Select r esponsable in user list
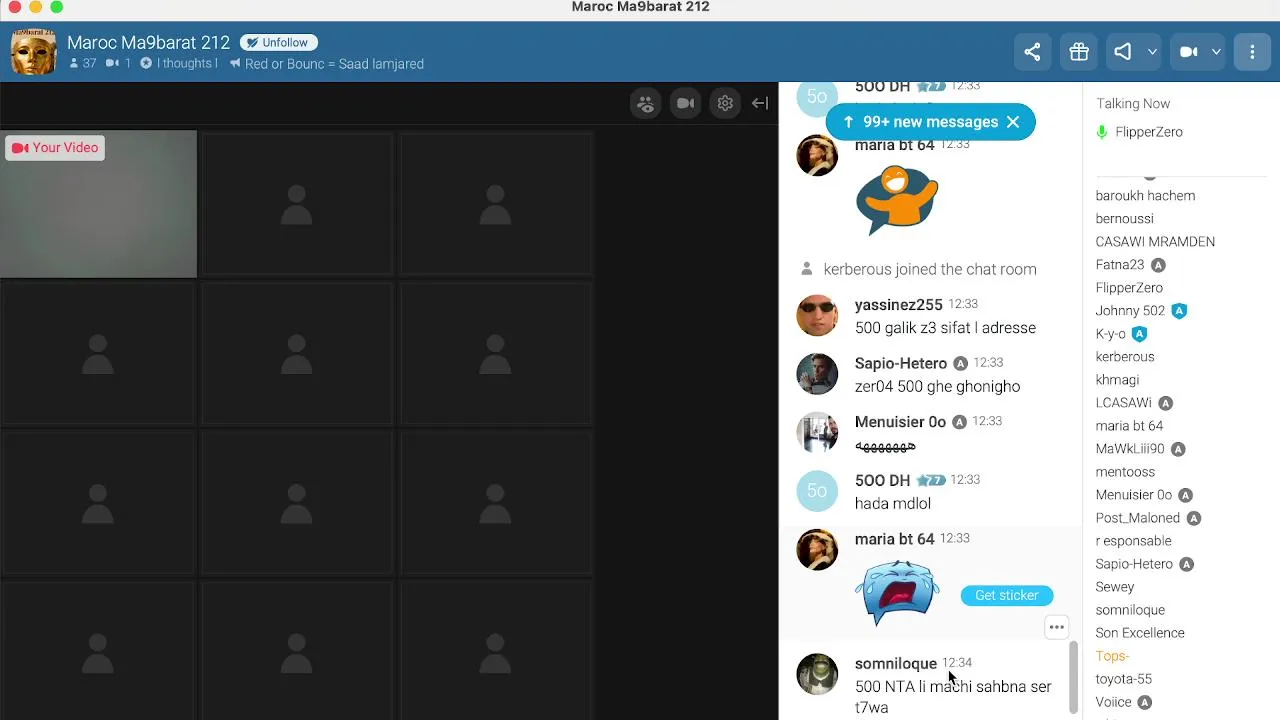This screenshot has height=720, width=1280. (1133, 541)
